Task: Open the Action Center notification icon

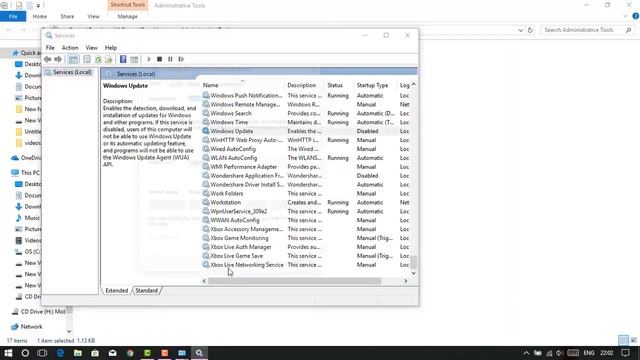Action: [x=625, y=353]
